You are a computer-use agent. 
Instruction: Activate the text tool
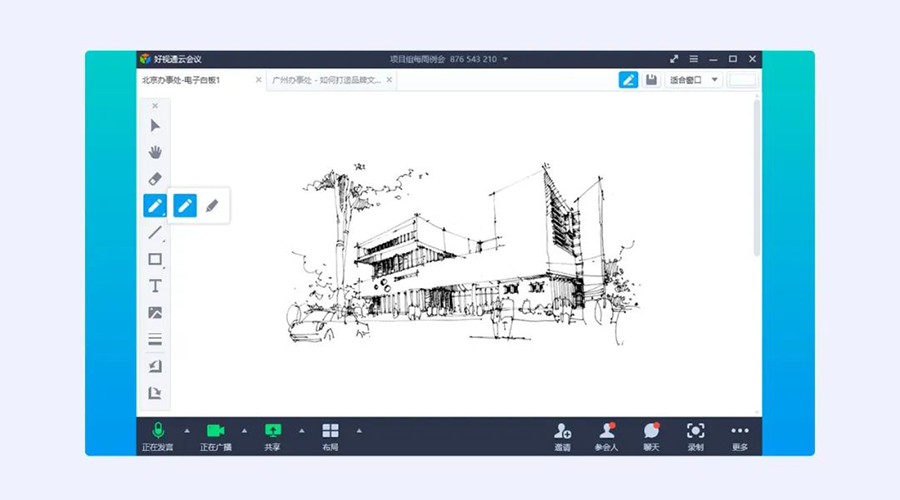155,286
